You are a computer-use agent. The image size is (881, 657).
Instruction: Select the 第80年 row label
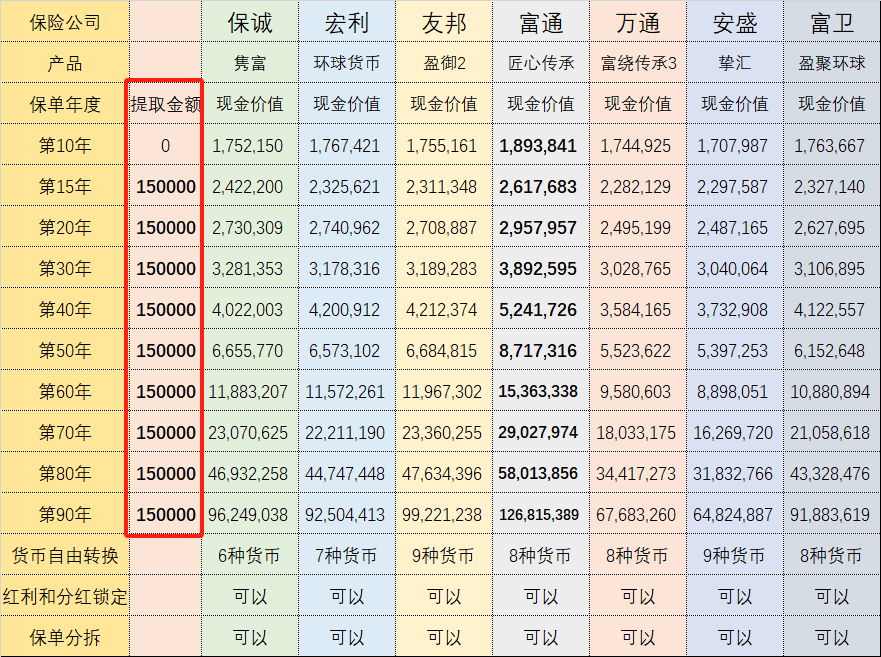click(x=65, y=473)
